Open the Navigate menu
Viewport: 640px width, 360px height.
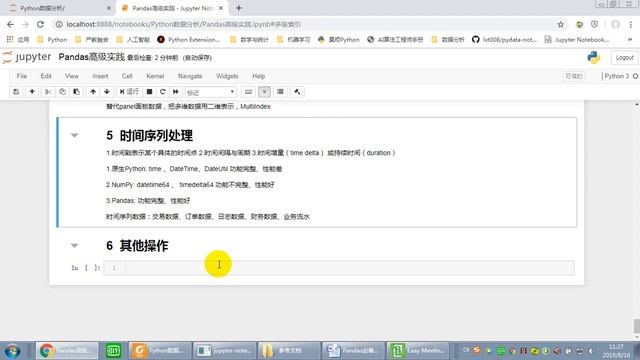(x=190, y=76)
